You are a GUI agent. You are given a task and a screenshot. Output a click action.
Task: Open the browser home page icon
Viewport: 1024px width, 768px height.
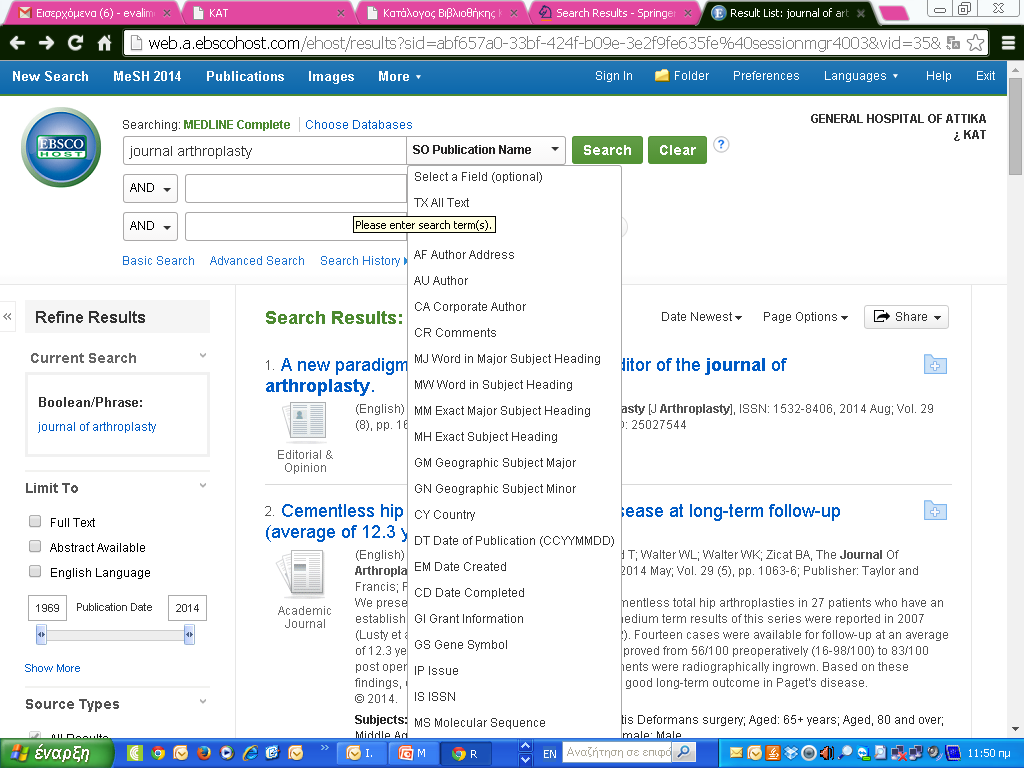point(104,43)
